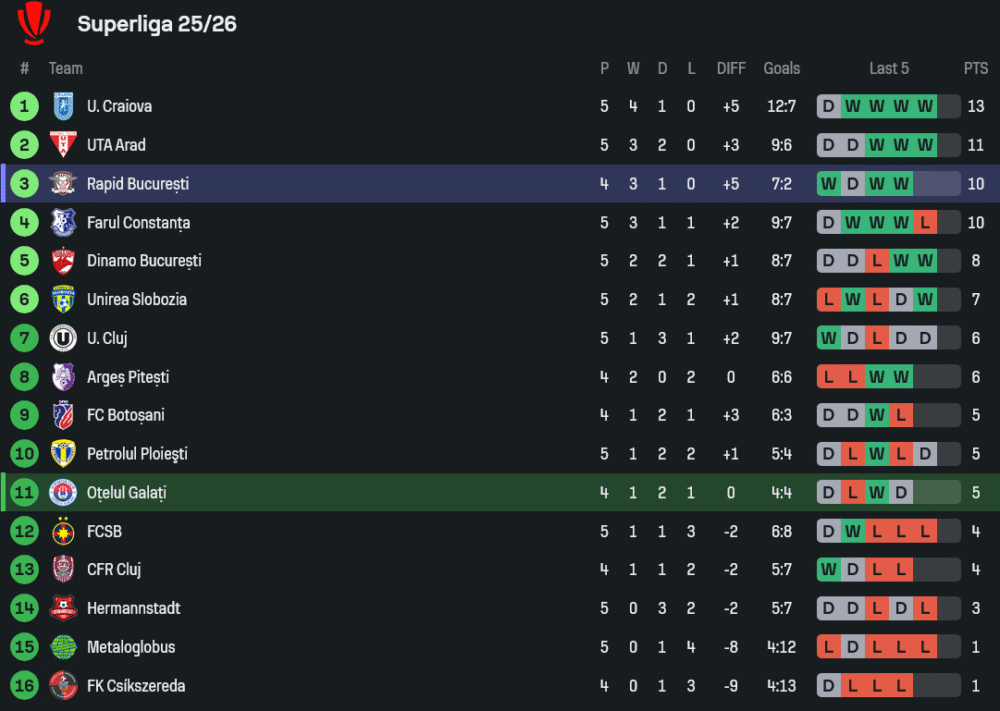The width and height of the screenshot is (1000, 711).
Task: Click the Dinamo București club crest
Action: click(x=63, y=261)
